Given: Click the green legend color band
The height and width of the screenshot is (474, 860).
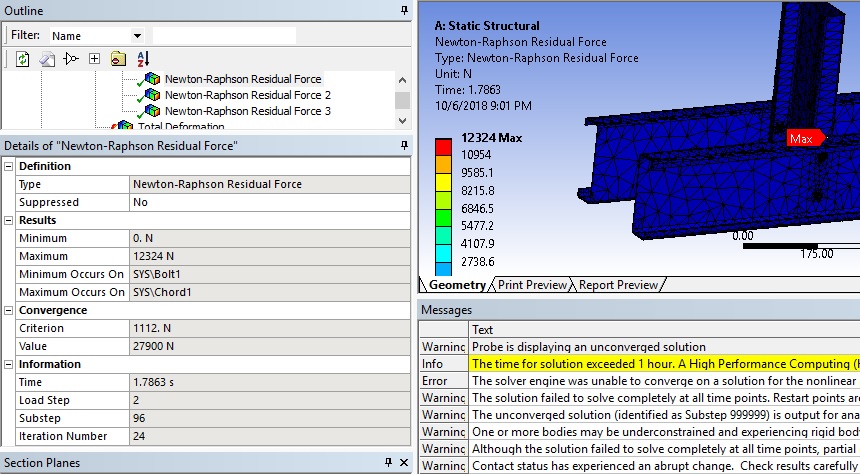Looking at the screenshot, I should (x=443, y=217).
